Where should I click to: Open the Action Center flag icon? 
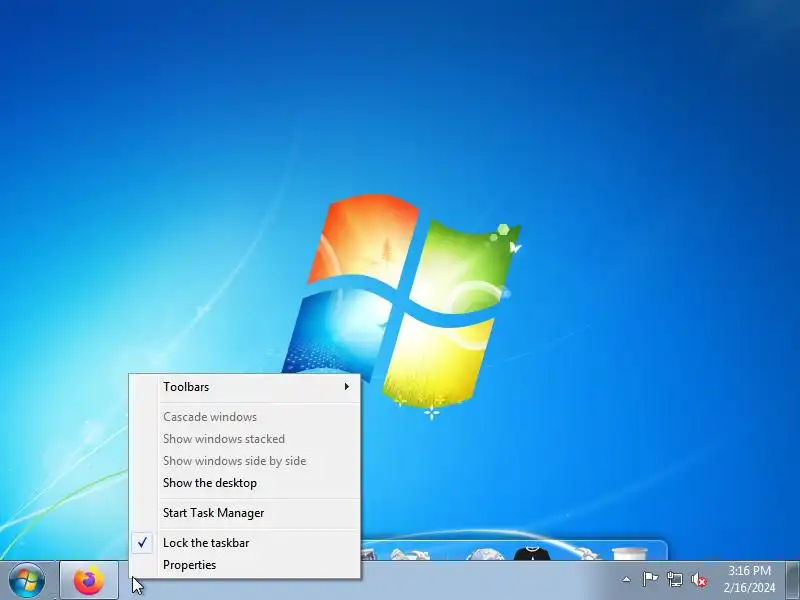(650, 580)
